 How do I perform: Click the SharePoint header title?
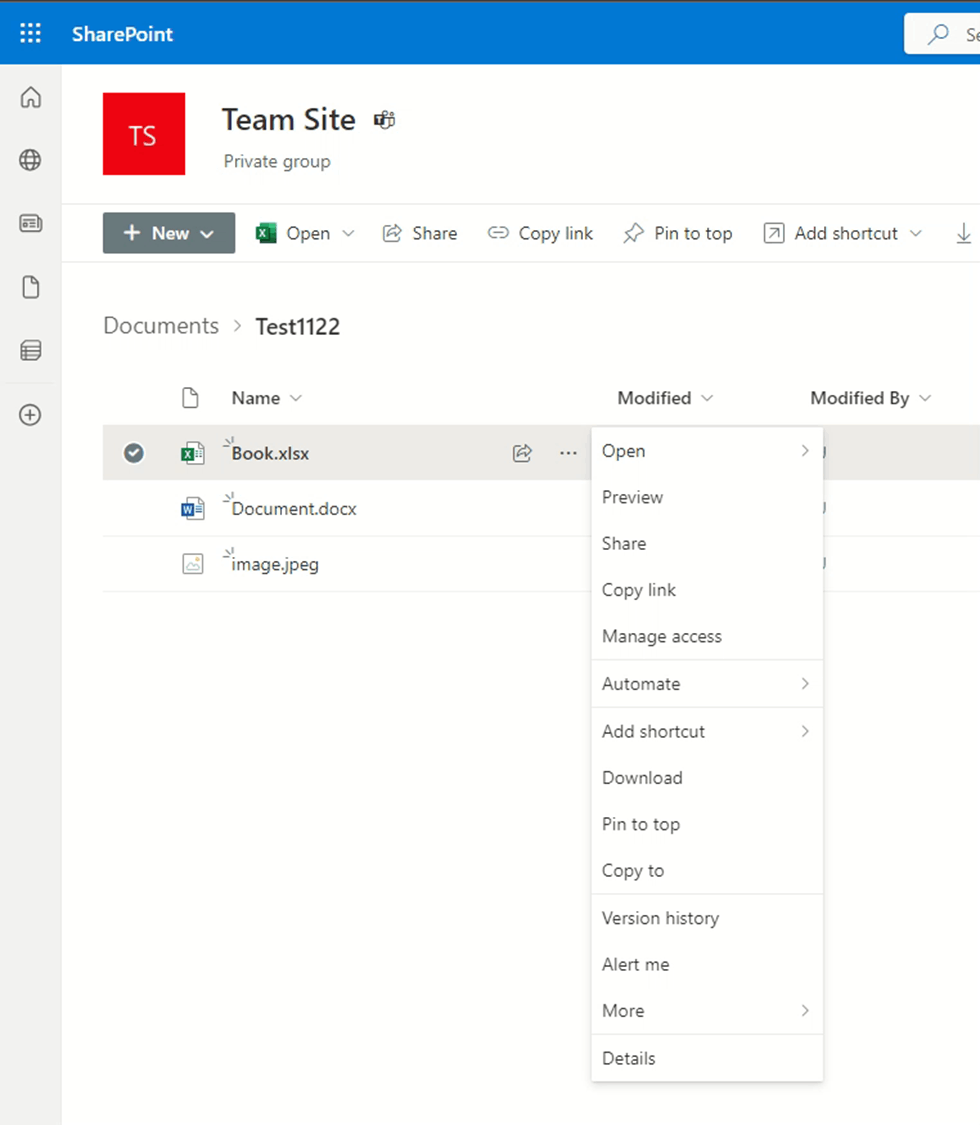(122, 34)
